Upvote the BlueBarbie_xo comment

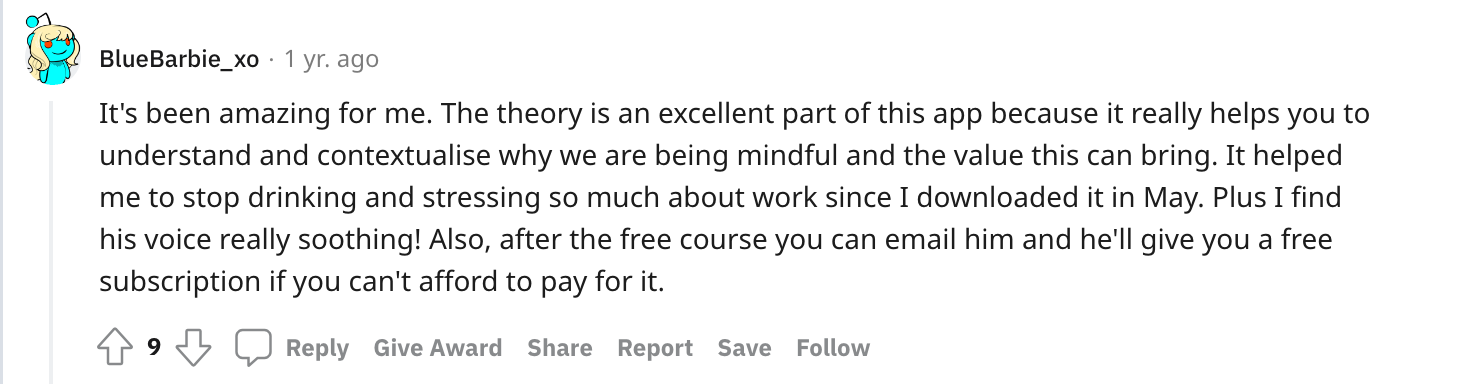(x=115, y=348)
